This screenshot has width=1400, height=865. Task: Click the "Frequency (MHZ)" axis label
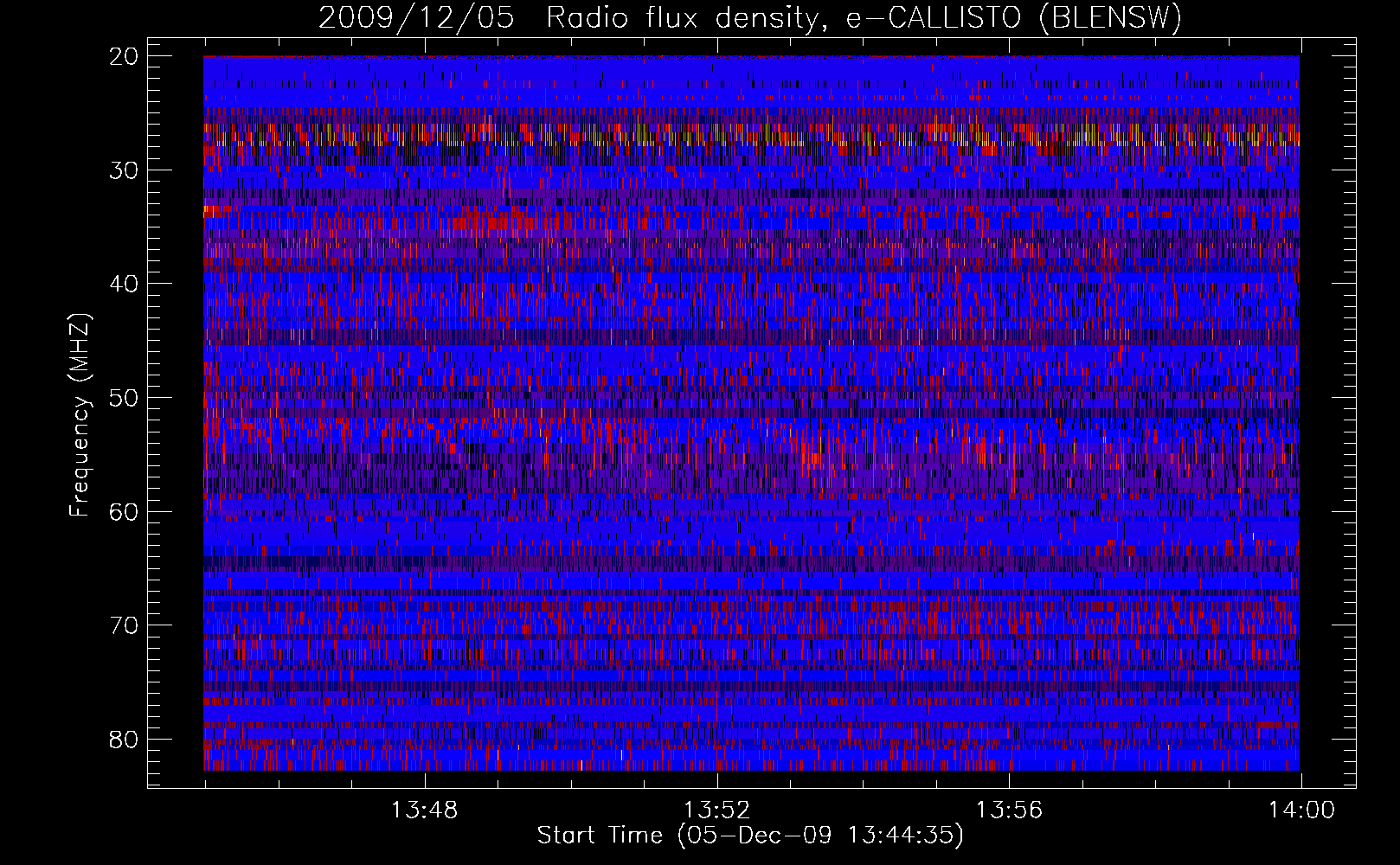(x=80, y=416)
